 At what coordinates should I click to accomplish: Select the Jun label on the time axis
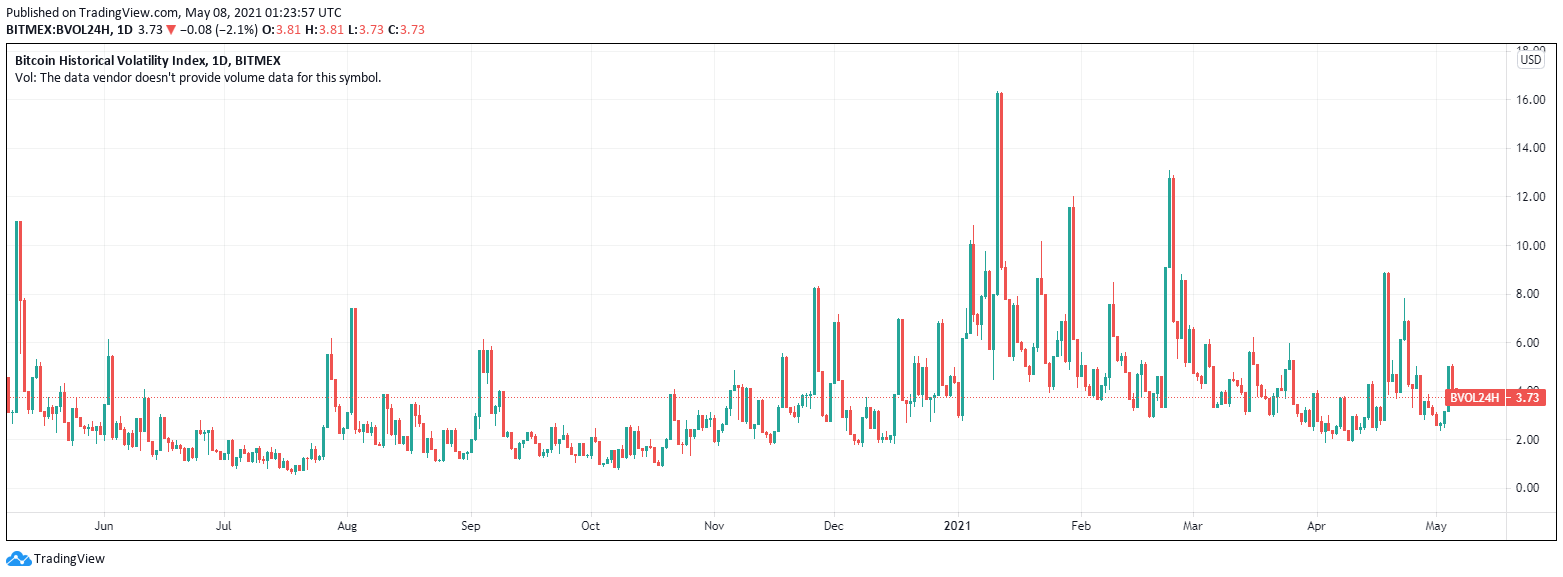pyautogui.click(x=104, y=525)
